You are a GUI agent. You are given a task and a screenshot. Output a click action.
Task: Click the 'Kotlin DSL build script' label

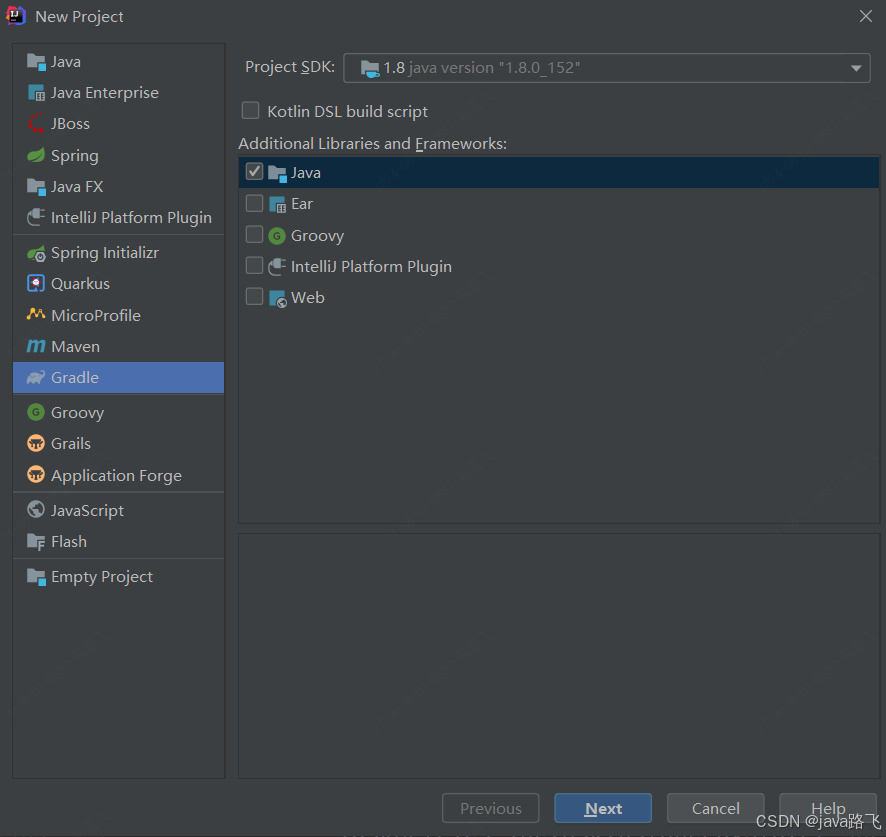[x=348, y=112]
